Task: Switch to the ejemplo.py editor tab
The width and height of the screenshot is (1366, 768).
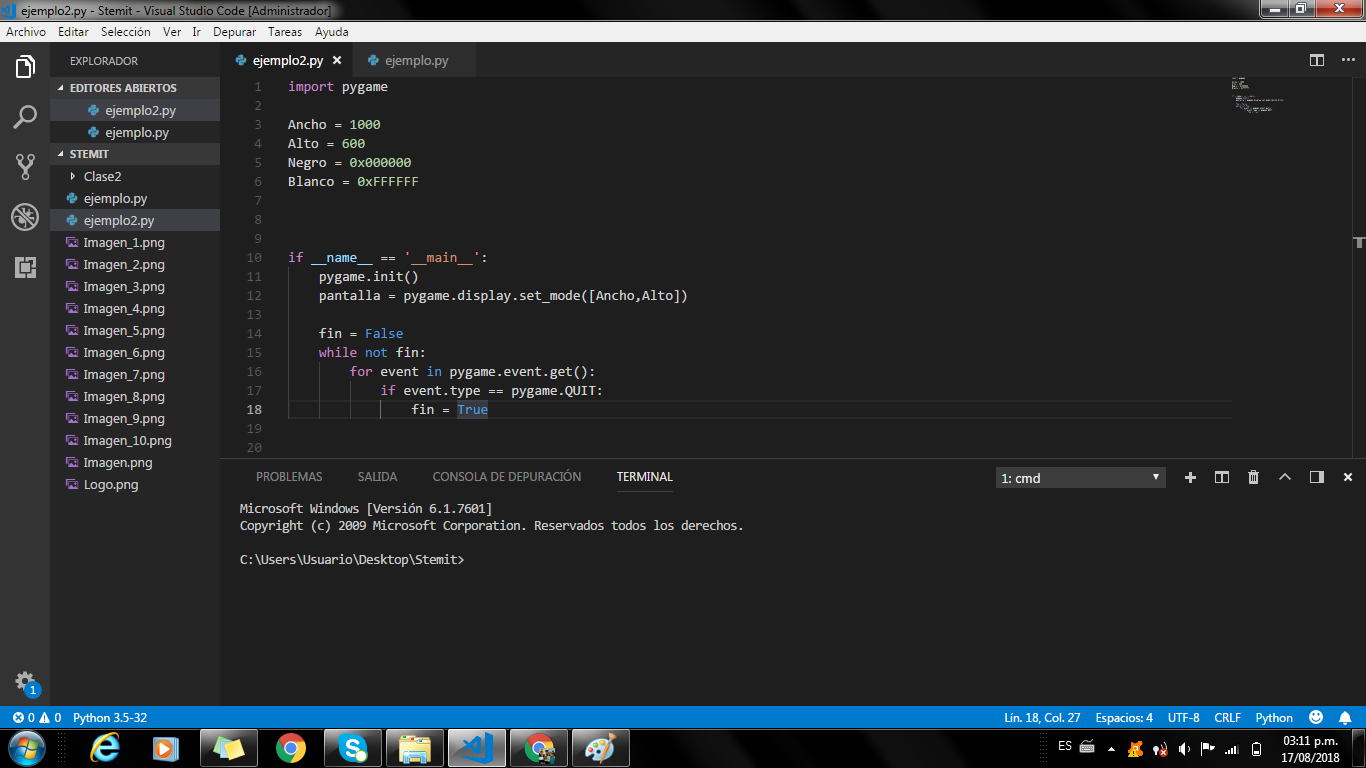Action: pyautogui.click(x=416, y=60)
